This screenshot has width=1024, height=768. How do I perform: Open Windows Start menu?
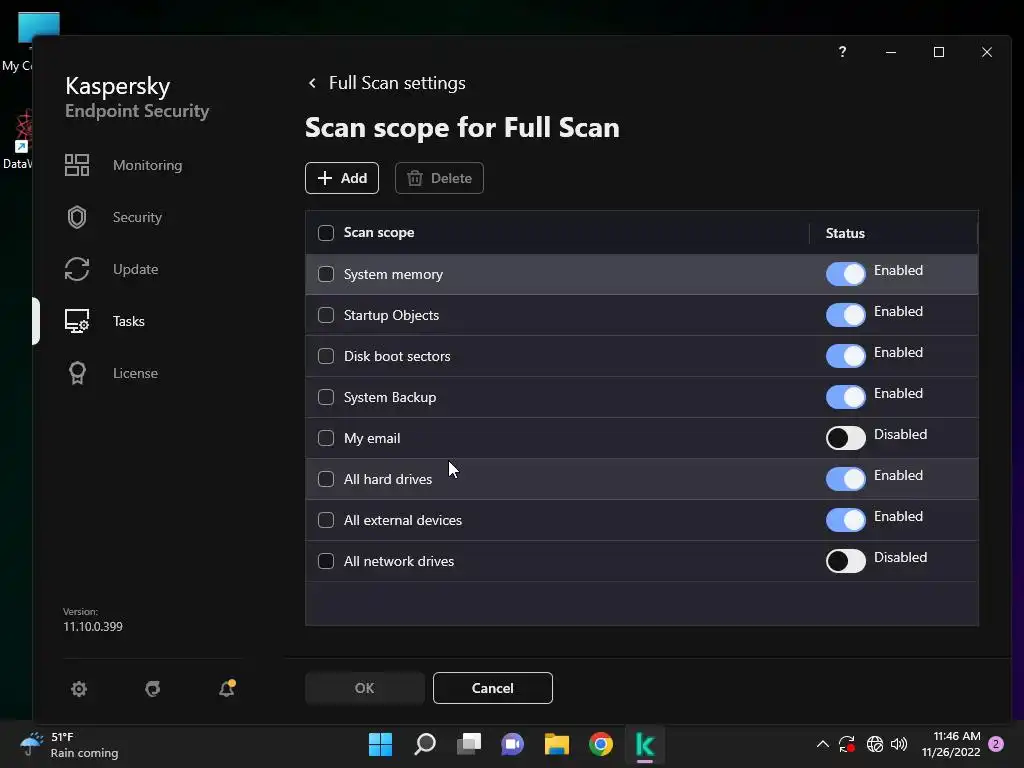(380, 744)
